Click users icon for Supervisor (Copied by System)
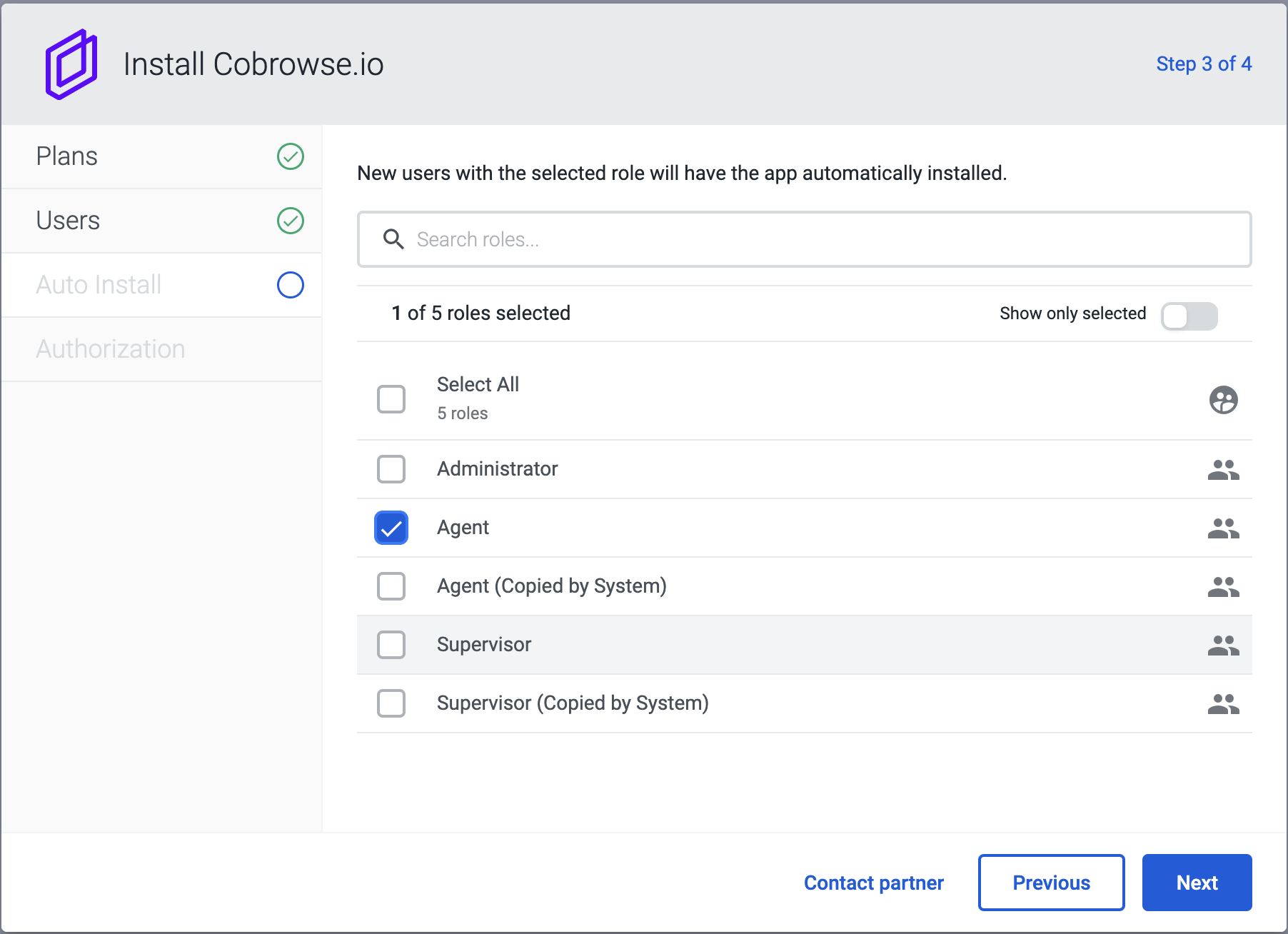The width and height of the screenshot is (1288, 934). pyautogui.click(x=1223, y=703)
